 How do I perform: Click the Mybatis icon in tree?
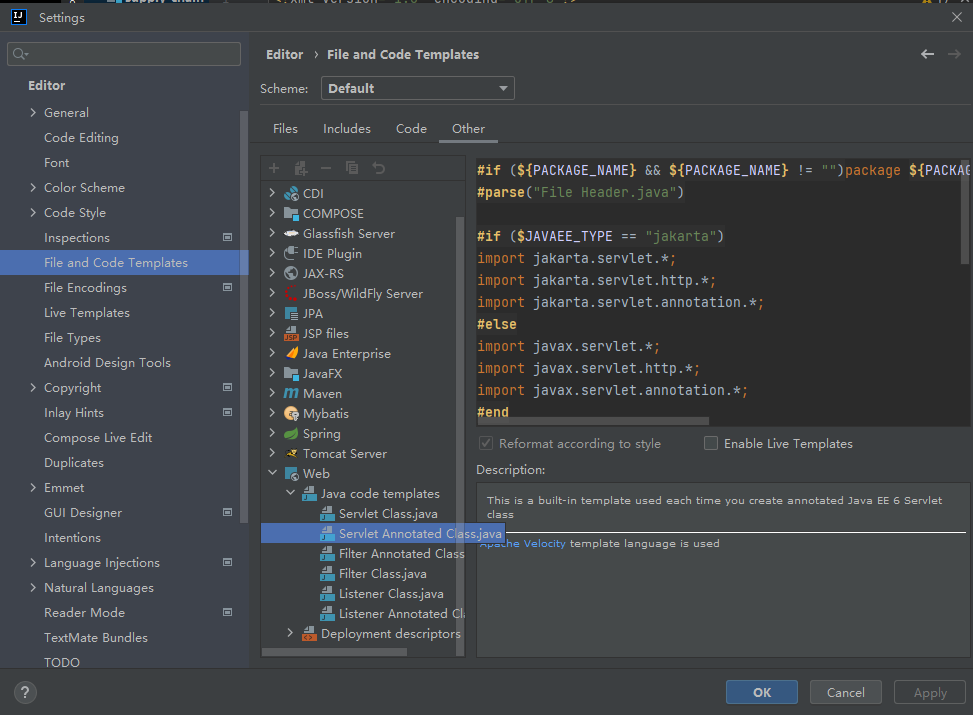pyautogui.click(x=291, y=413)
